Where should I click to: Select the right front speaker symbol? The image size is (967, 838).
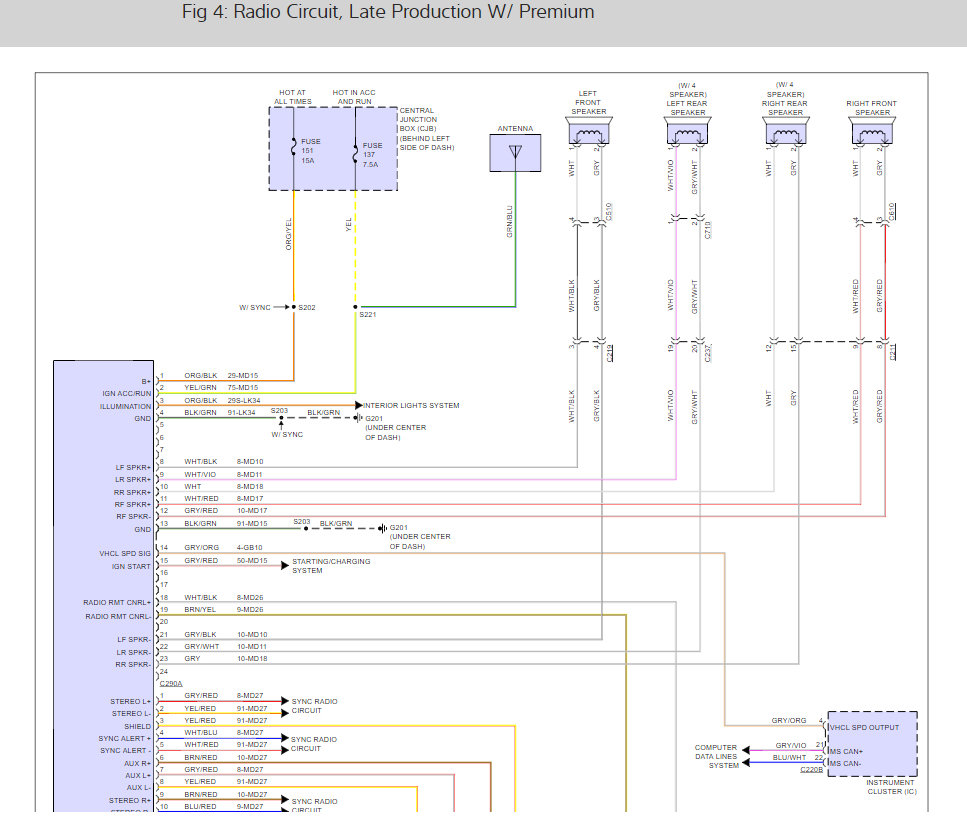tap(873, 131)
